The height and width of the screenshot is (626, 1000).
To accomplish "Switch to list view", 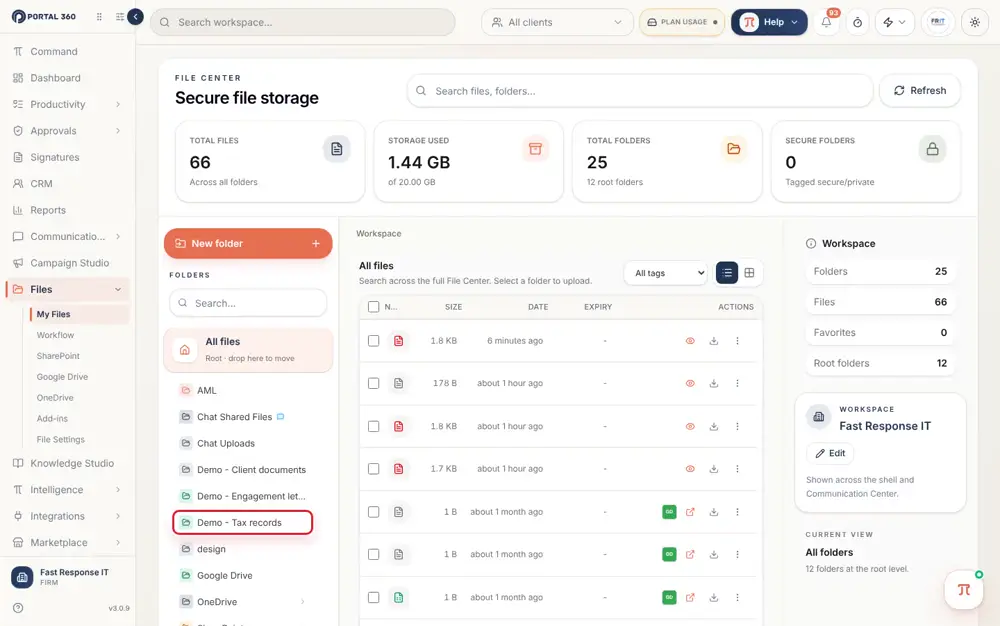I will (x=726, y=273).
